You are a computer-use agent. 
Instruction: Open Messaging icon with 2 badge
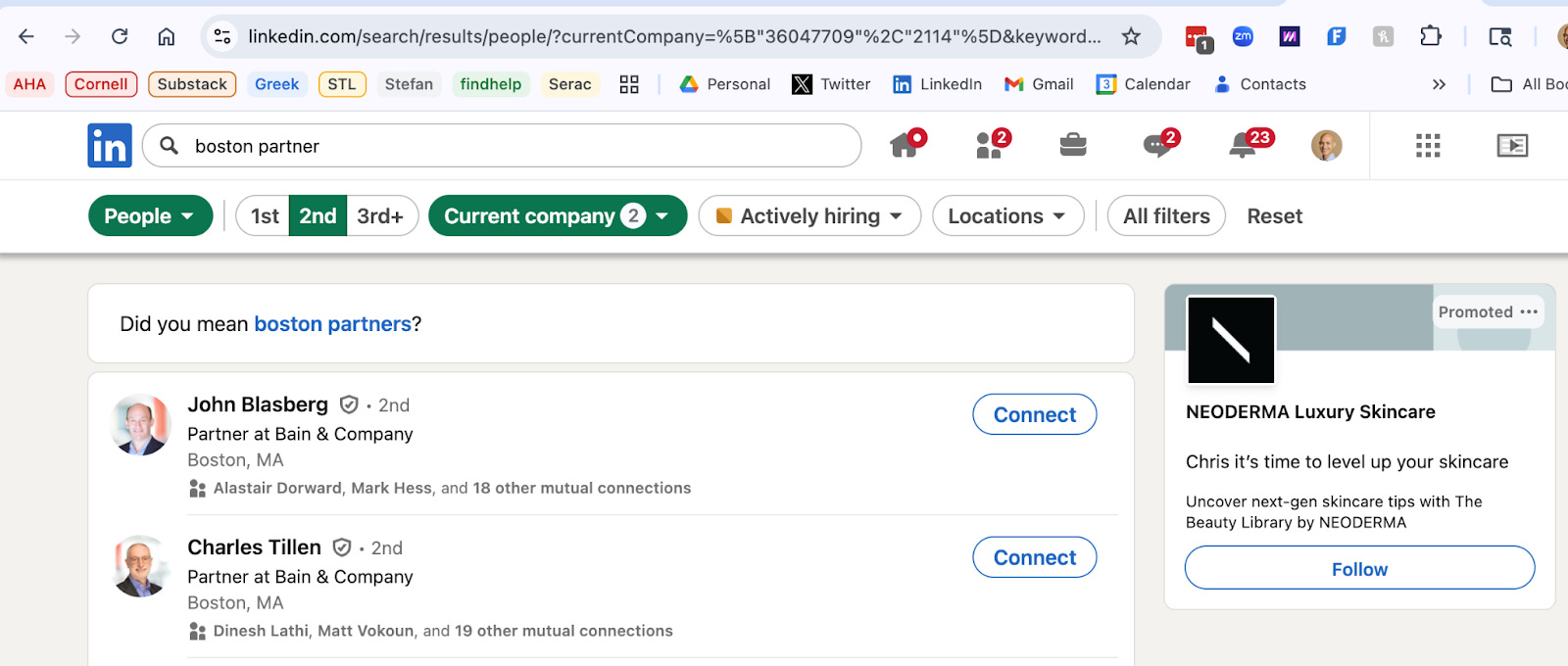[1160, 145]
